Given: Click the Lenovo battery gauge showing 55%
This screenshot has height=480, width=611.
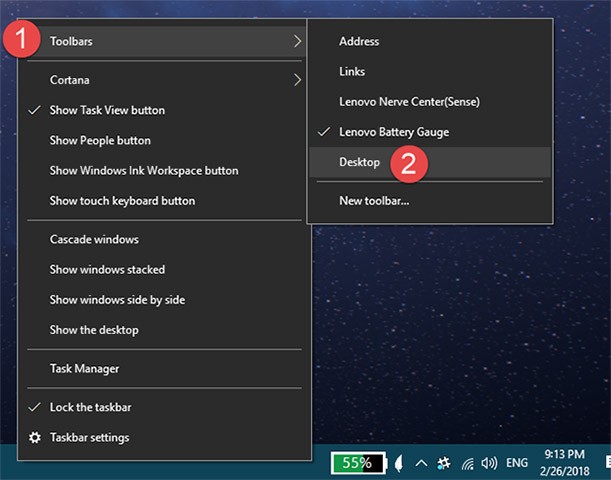Looking at the screenshot, I should 359,463.
